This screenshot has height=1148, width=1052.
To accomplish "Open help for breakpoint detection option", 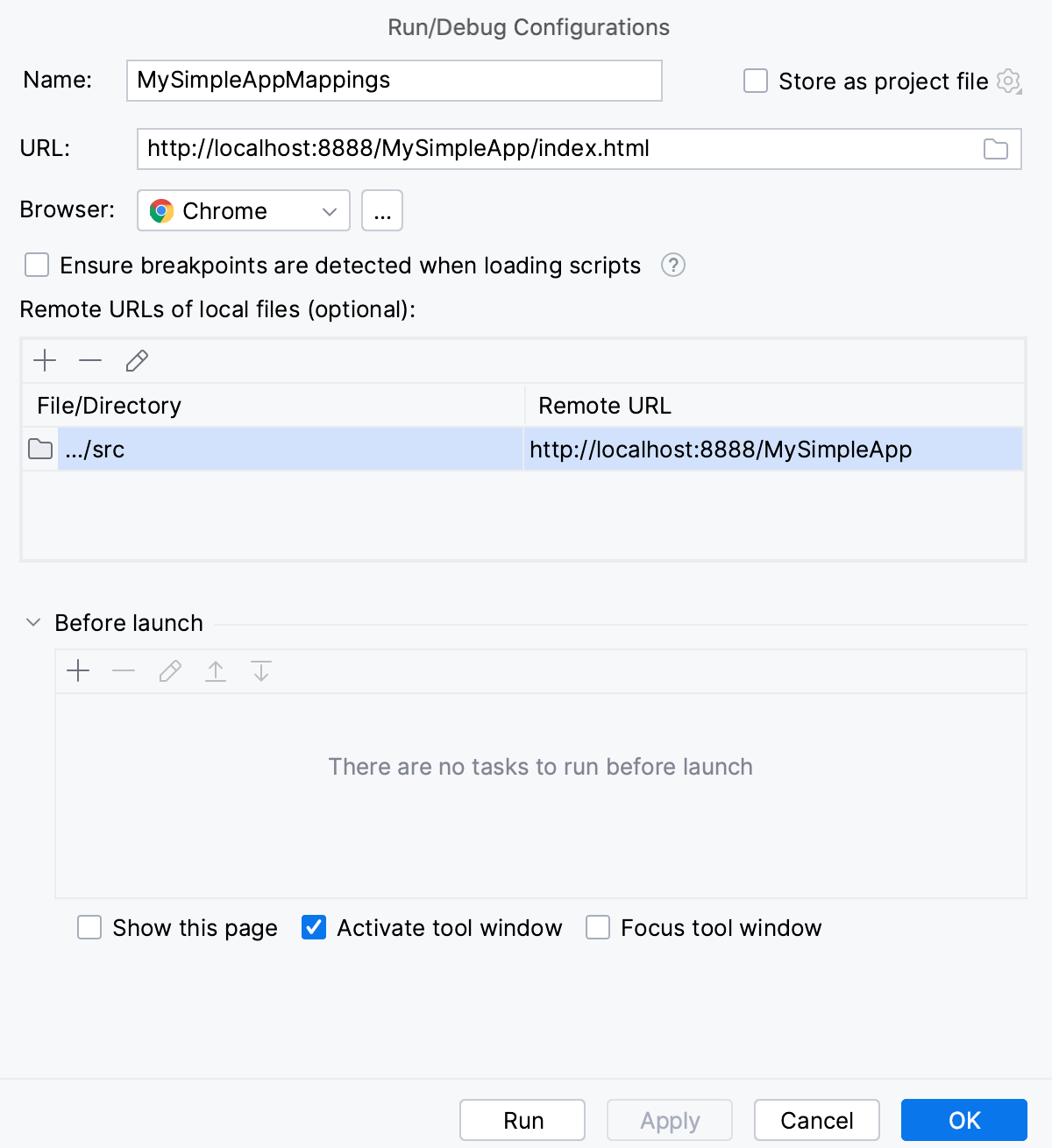I will click(672, 265).
